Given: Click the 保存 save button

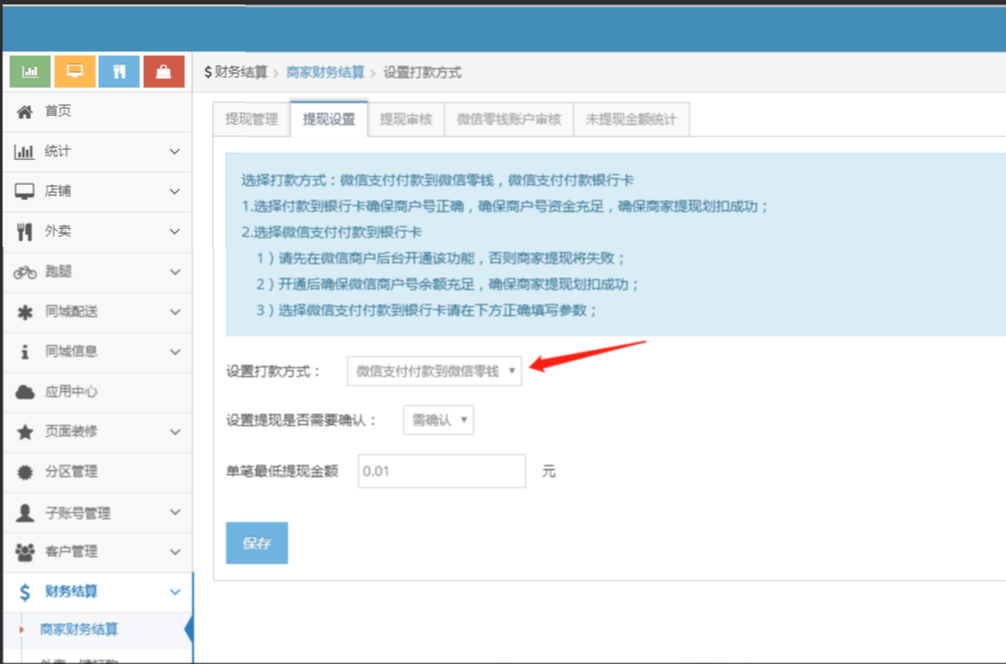Looking at the screenshot, I should point(257,543).
